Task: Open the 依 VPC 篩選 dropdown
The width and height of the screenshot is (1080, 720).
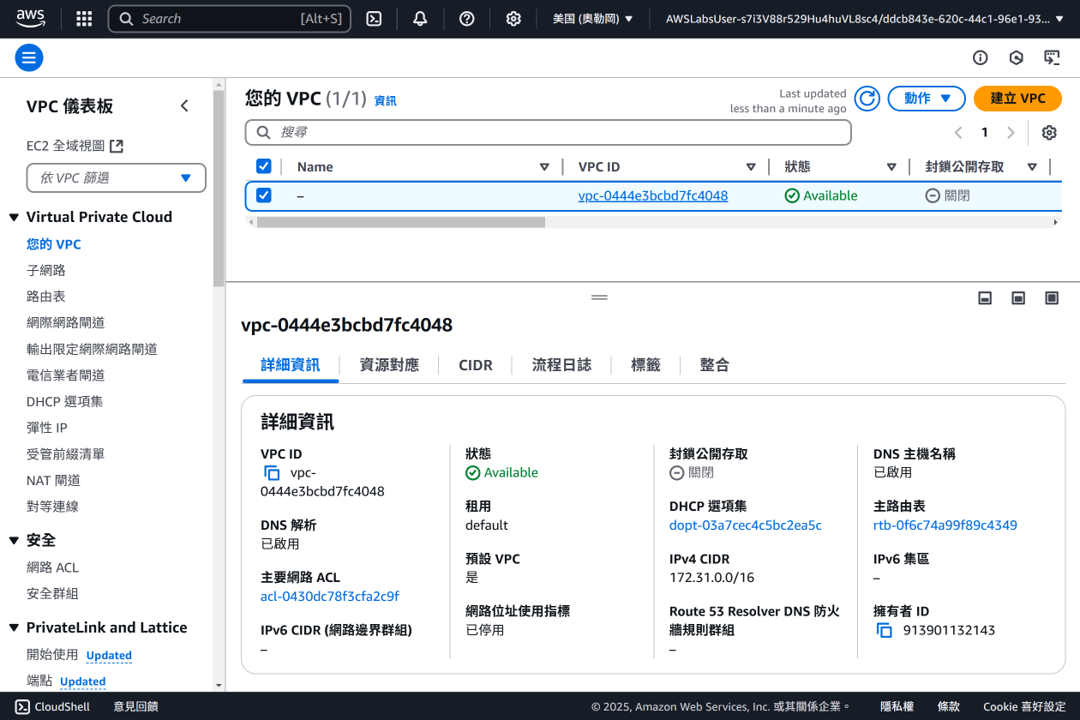Action: coord(116,178)
